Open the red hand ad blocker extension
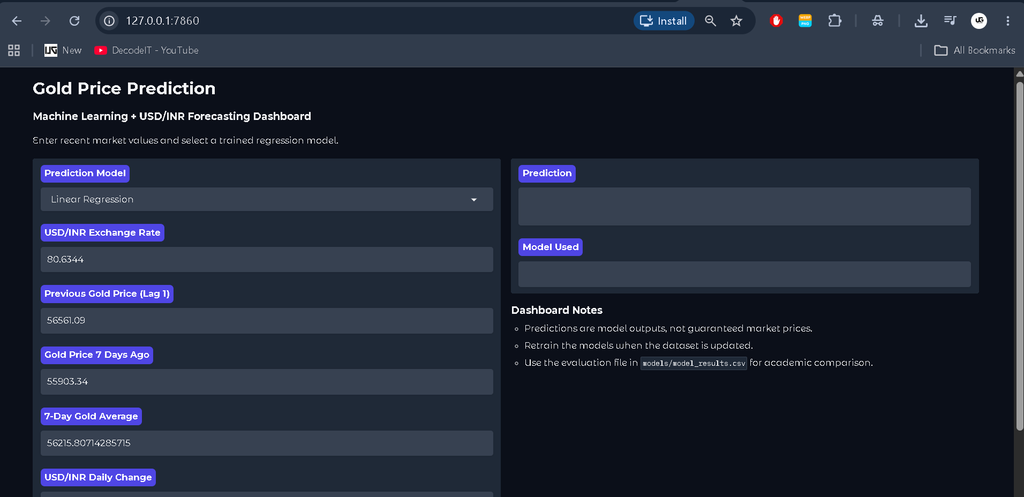This screenshot has width=1024, height=497. pyautogui.click(x=776, y=21)
